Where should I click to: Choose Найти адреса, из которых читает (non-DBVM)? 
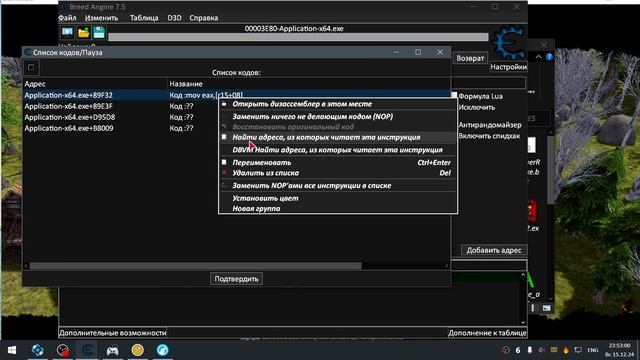pyautogui.click(x=338, y=138)
